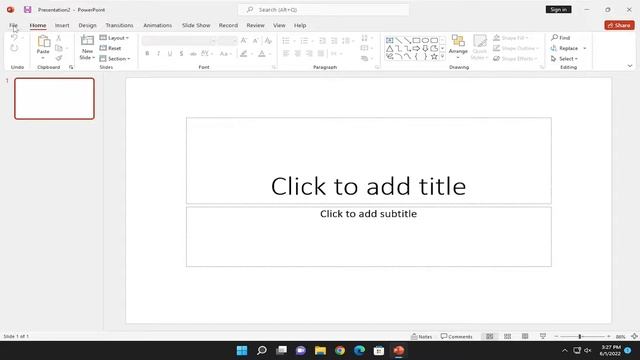The image size is (640, 360).
Task: Open the font color picker
Action: coord(262,53)
